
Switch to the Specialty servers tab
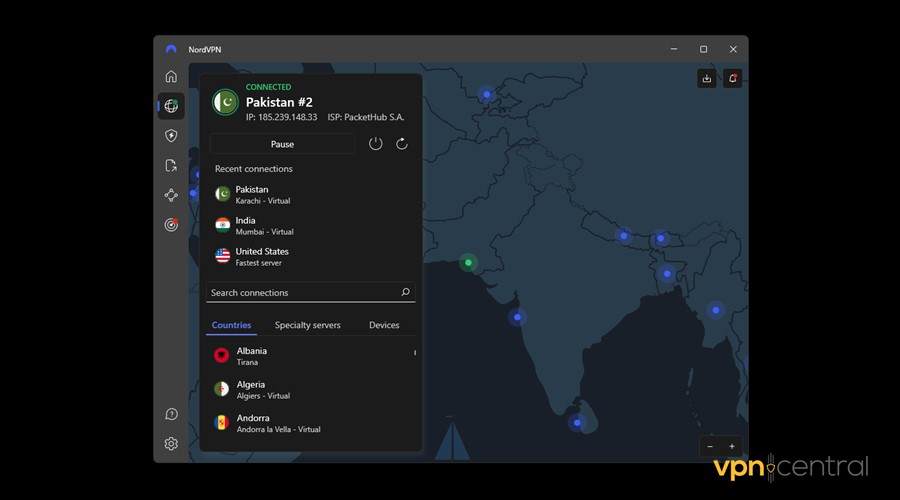pyautogui.click(x=308, y=325)
